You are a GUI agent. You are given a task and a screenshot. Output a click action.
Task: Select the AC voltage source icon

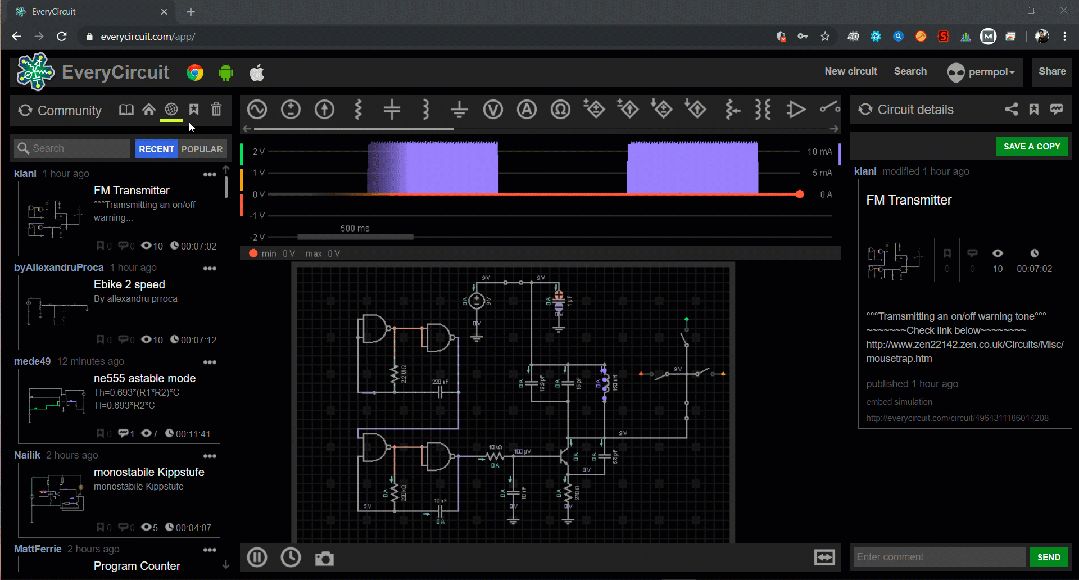[x=257, y=109]
